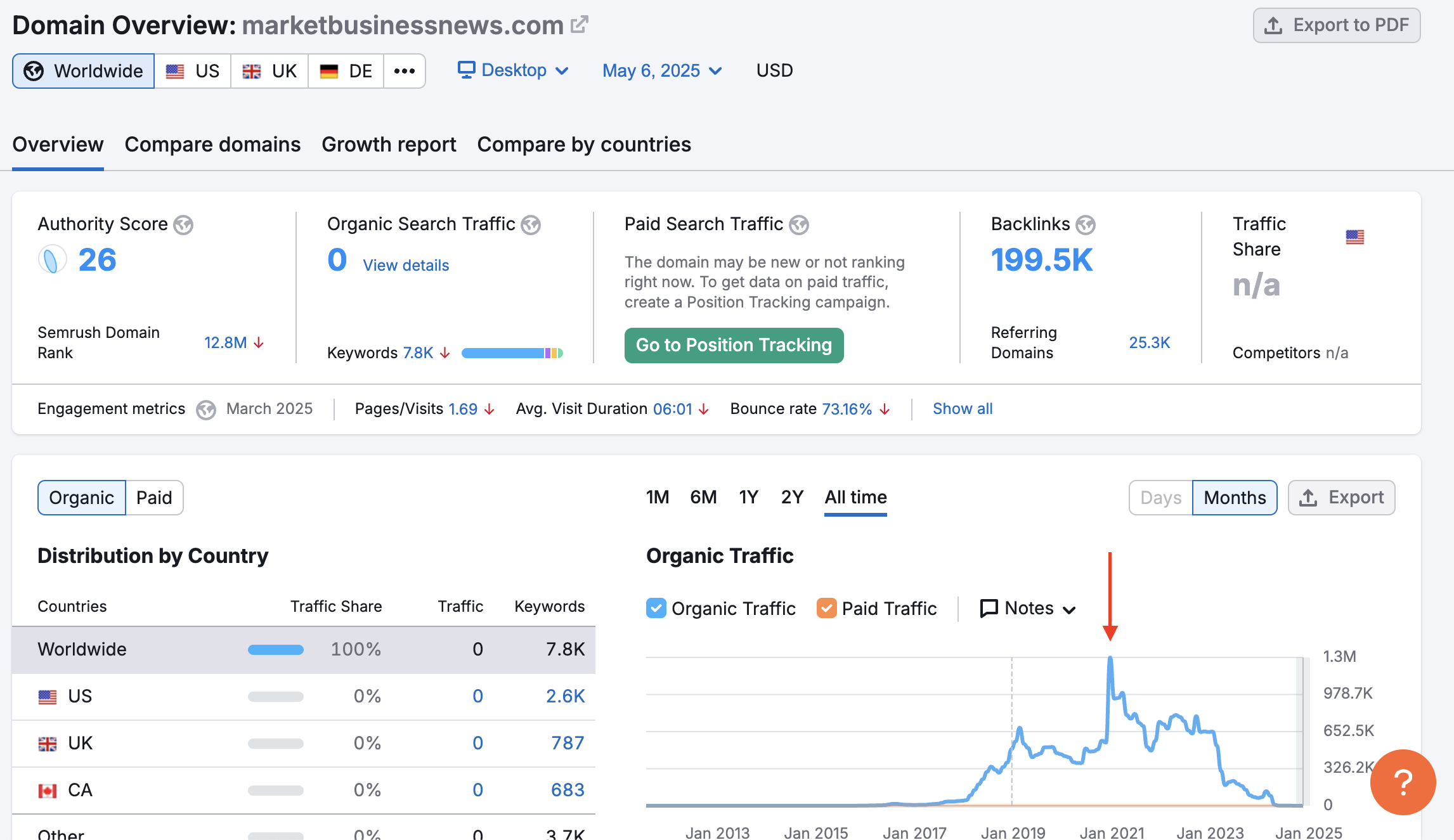The height and width of the screenshot is (840, 1454).
Task: Select the 1Y time range
Action: [x=748, y=497]
